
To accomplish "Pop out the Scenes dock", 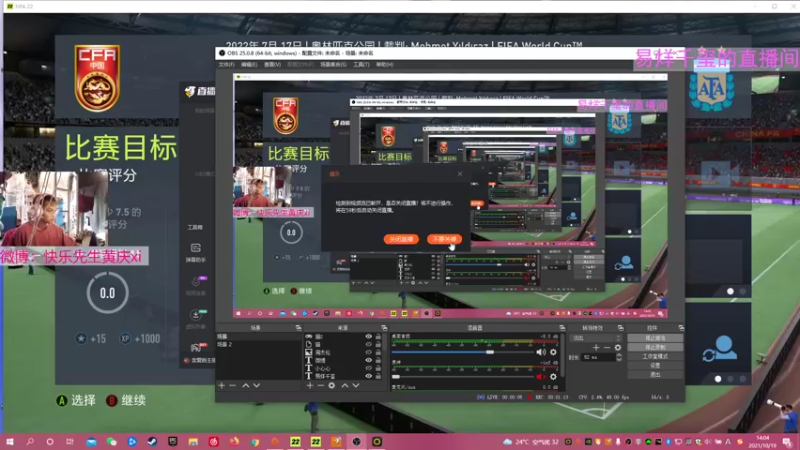I will [x=298, y=328].
